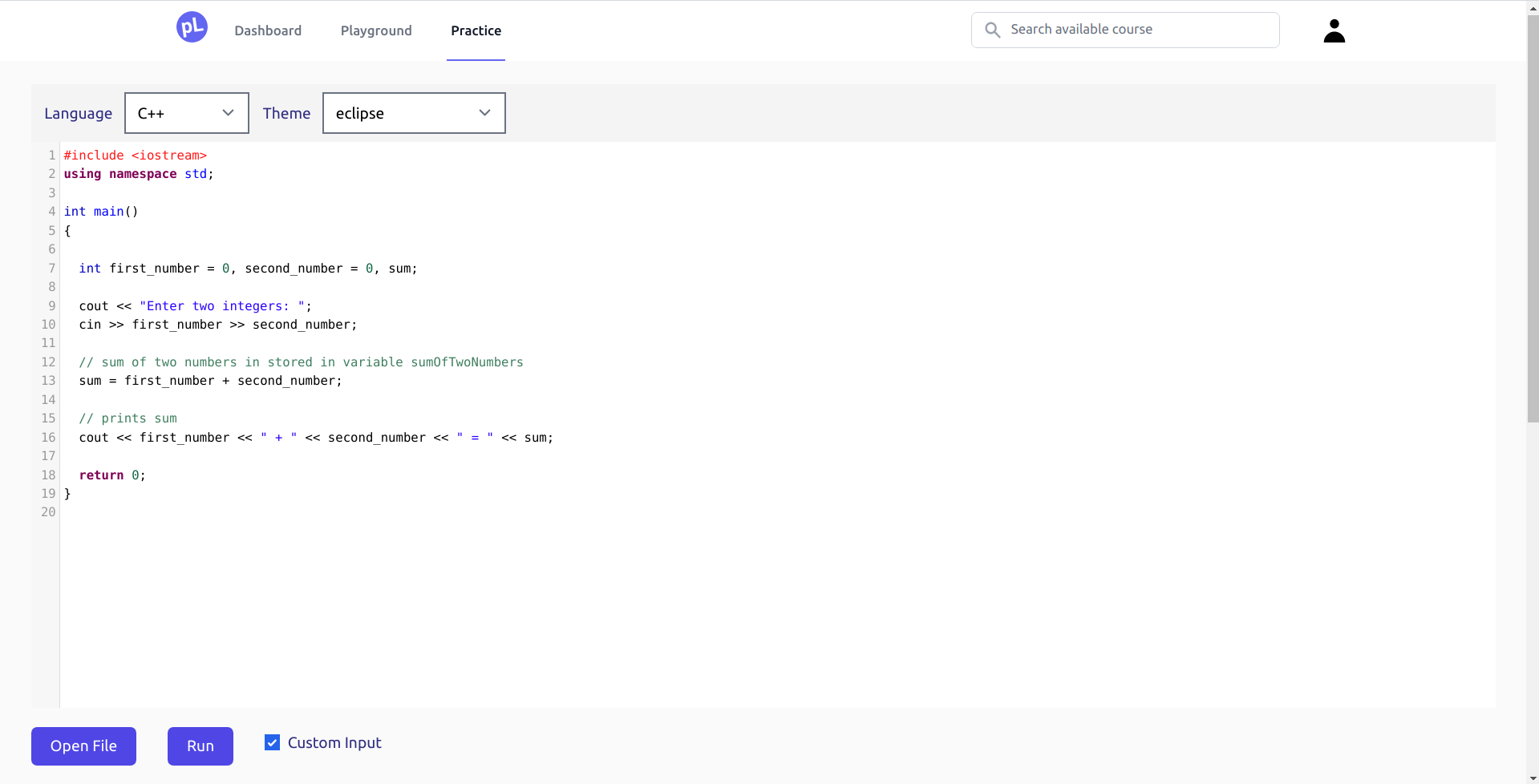Viewport: 1539px width, 784px height.
Task: Click the Open File button
Action: pos(83,746)
